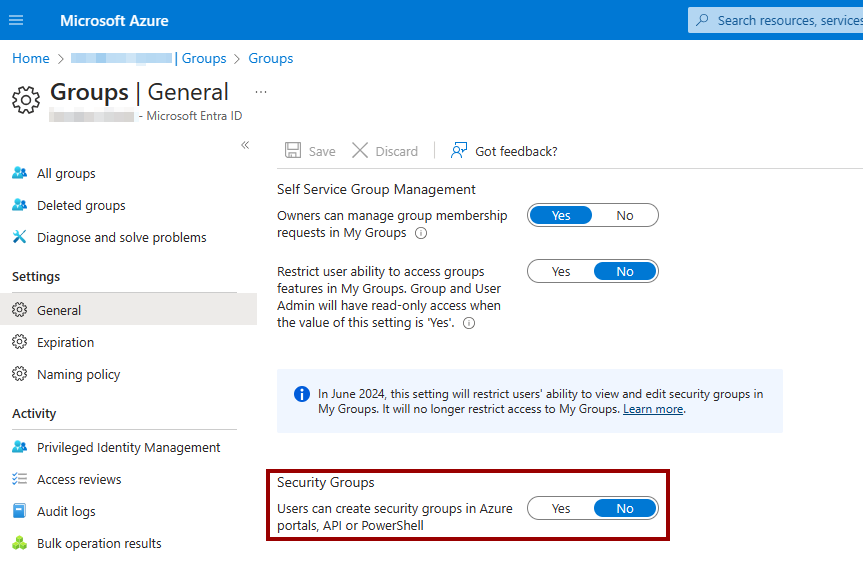Click info icon after setting is 'Yes'

[469, 323]
